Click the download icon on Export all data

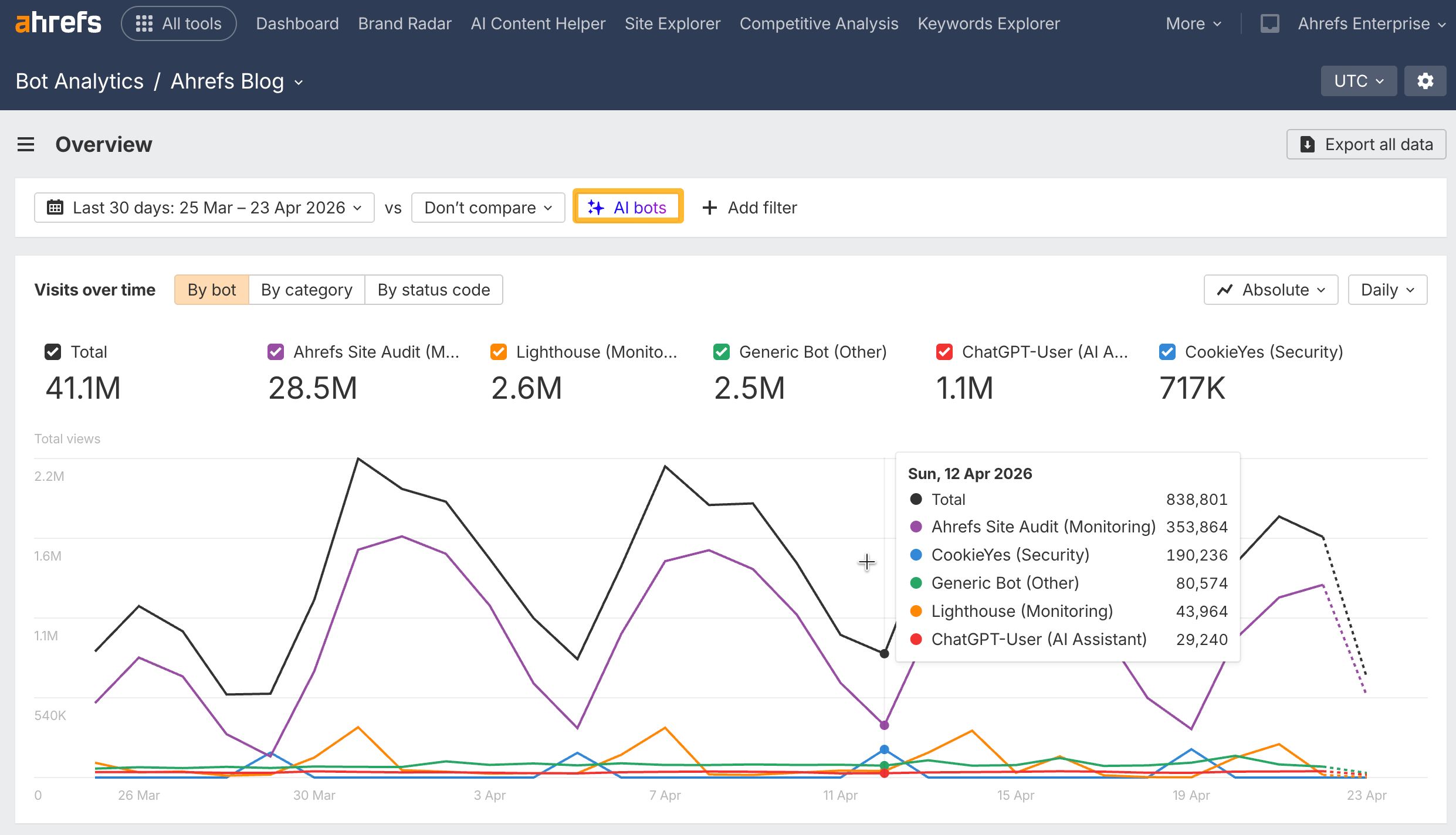coord(1308,144)
